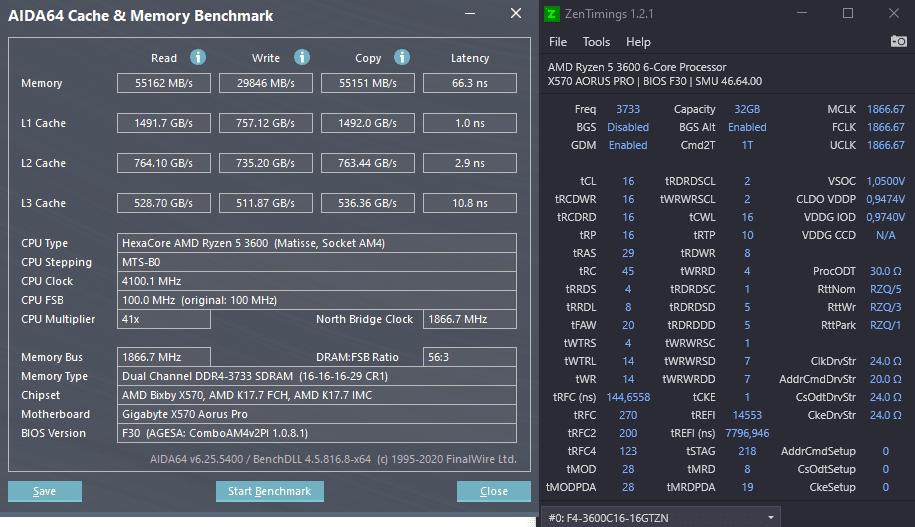
Task: Select L1 Cache Write 757.12 GB/s
Action: point(266,123)
